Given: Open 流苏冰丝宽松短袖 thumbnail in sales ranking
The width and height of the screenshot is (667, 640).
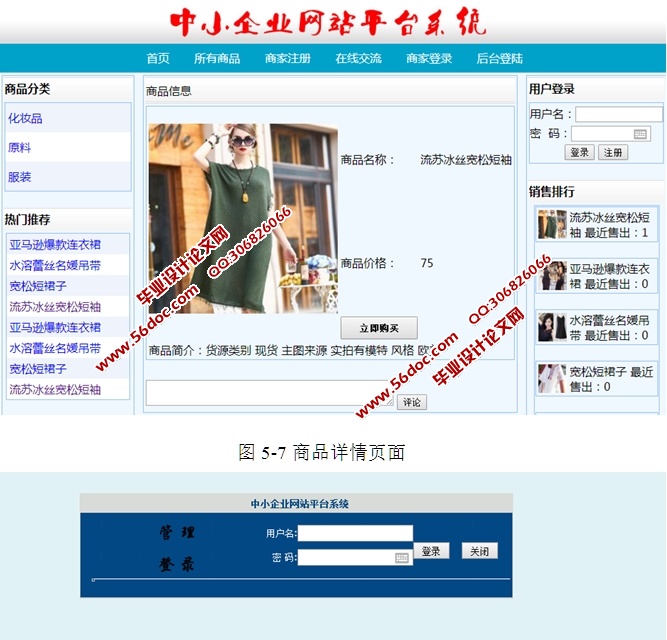Looking at the screenshot, I should [x=552, y=224].
